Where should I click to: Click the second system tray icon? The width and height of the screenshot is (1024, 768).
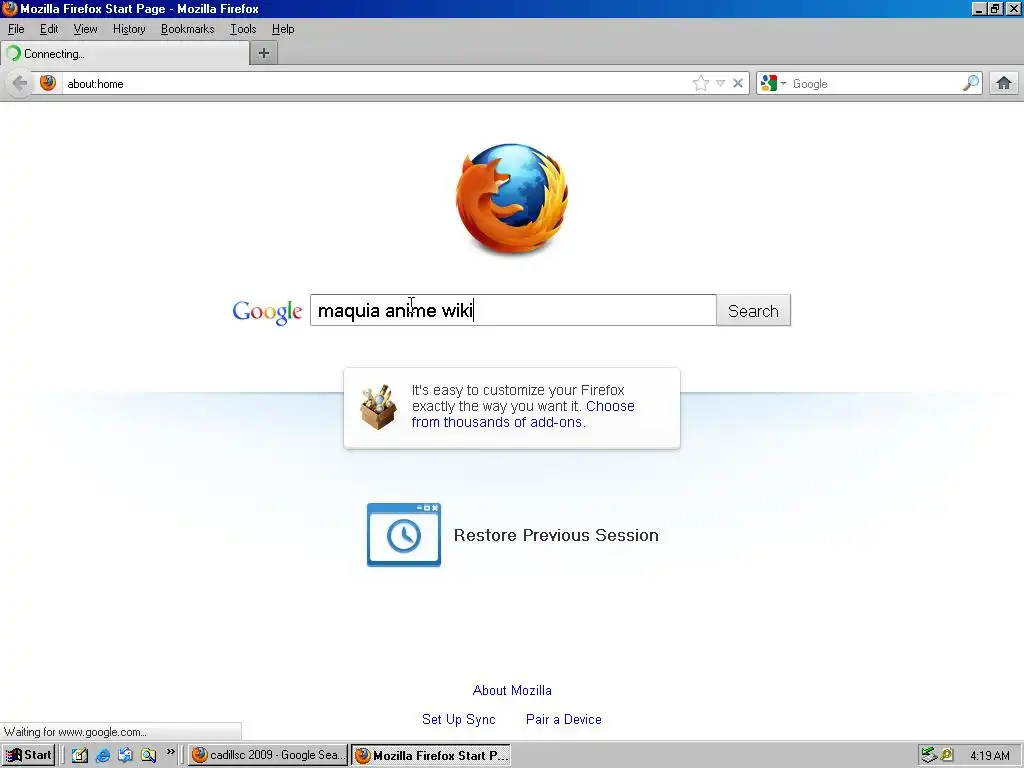[947, 756]
